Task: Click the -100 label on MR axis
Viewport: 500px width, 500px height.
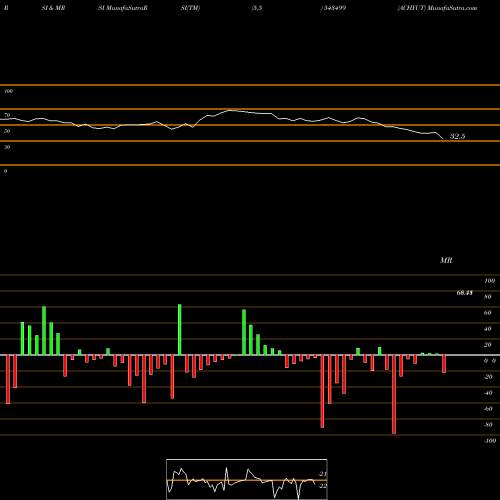Action: click(x=490, y=441)
